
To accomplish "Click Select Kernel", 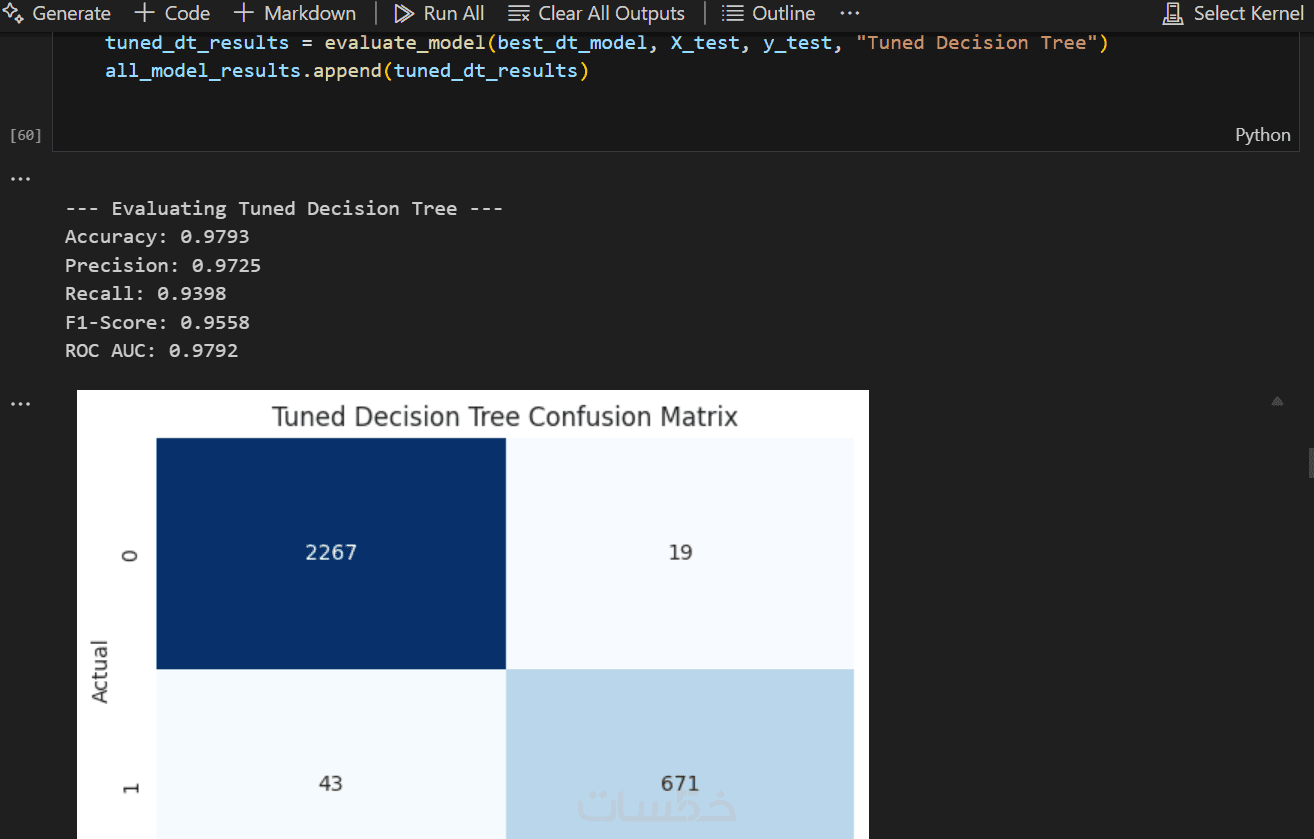I will (x=1234, y=13).
